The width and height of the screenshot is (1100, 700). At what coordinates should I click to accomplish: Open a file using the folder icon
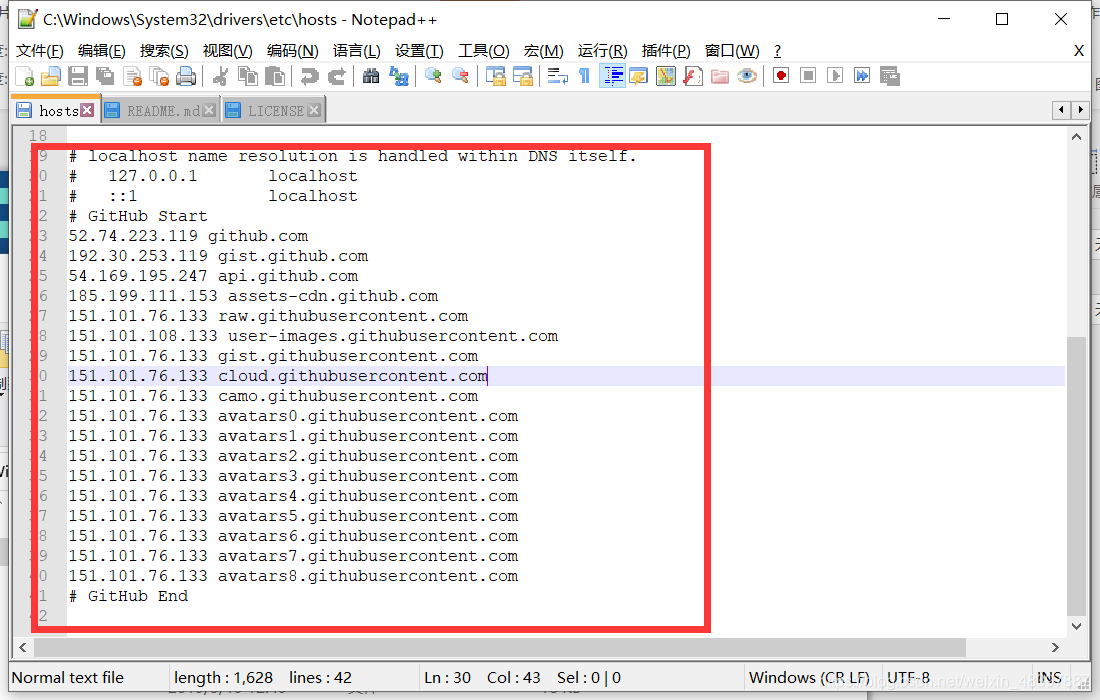(x=51, y=76)
